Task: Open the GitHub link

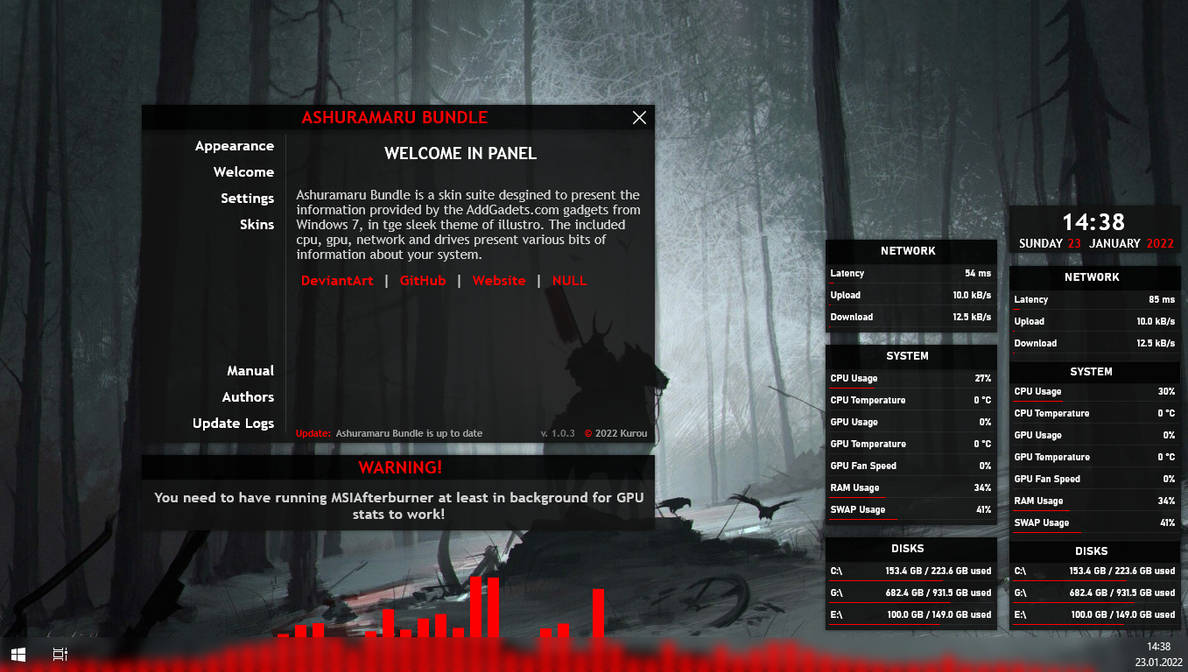Action: tap(422, 281)
